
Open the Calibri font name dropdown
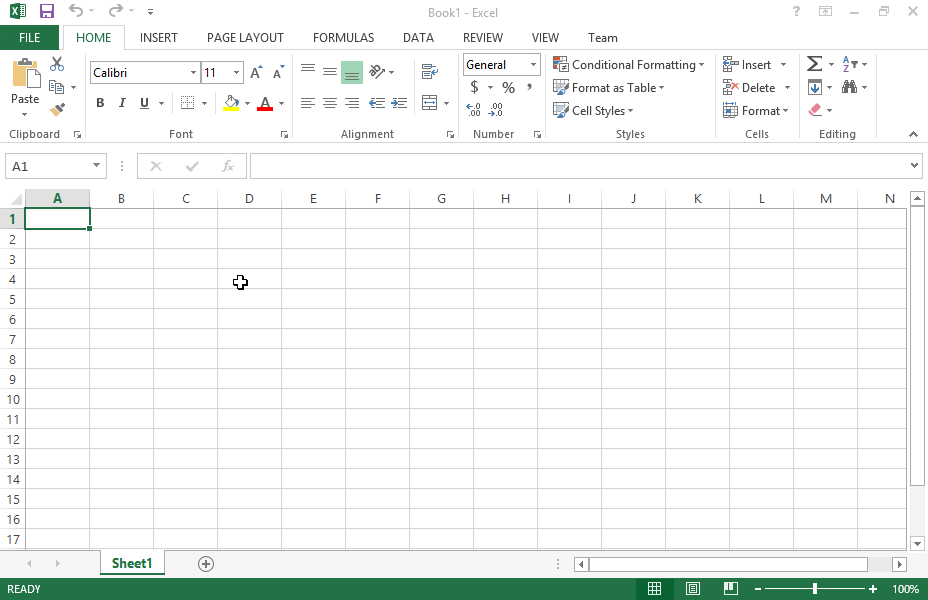[x=193, y=73]
